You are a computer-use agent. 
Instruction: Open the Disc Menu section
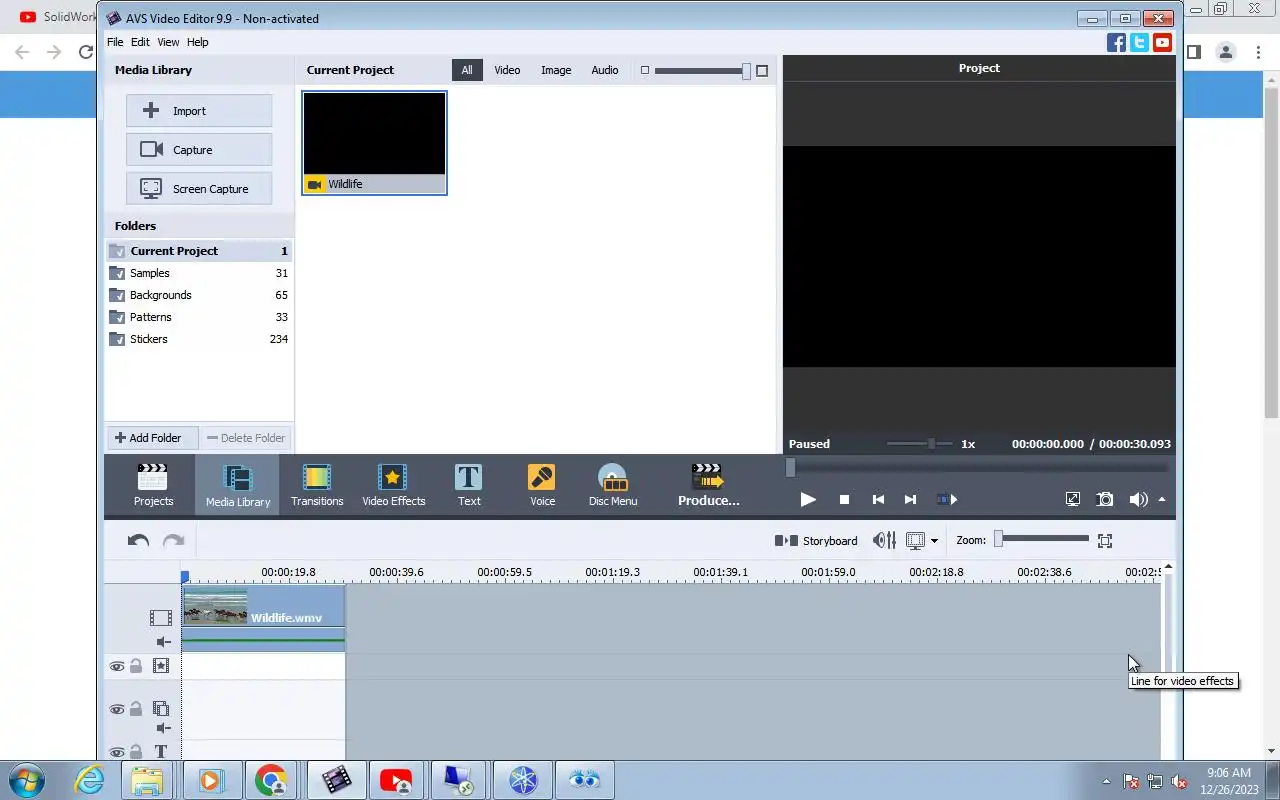pos(613,485)
